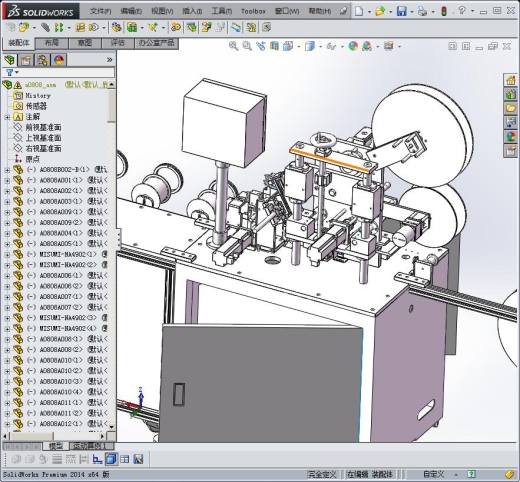Click the Print icon
520x482 pixels.
point(422,11)
